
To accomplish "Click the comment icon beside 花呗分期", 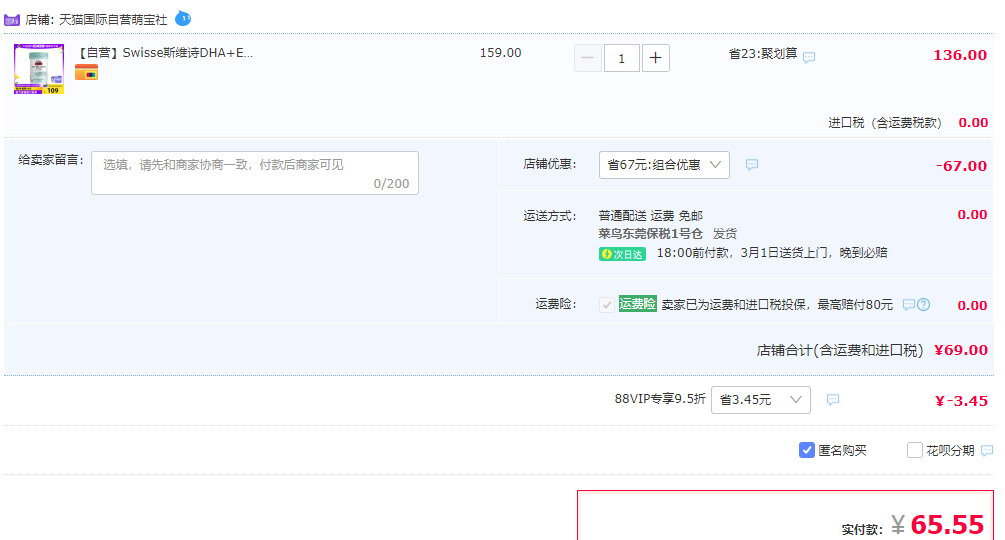I will click(x=987, y=450).
